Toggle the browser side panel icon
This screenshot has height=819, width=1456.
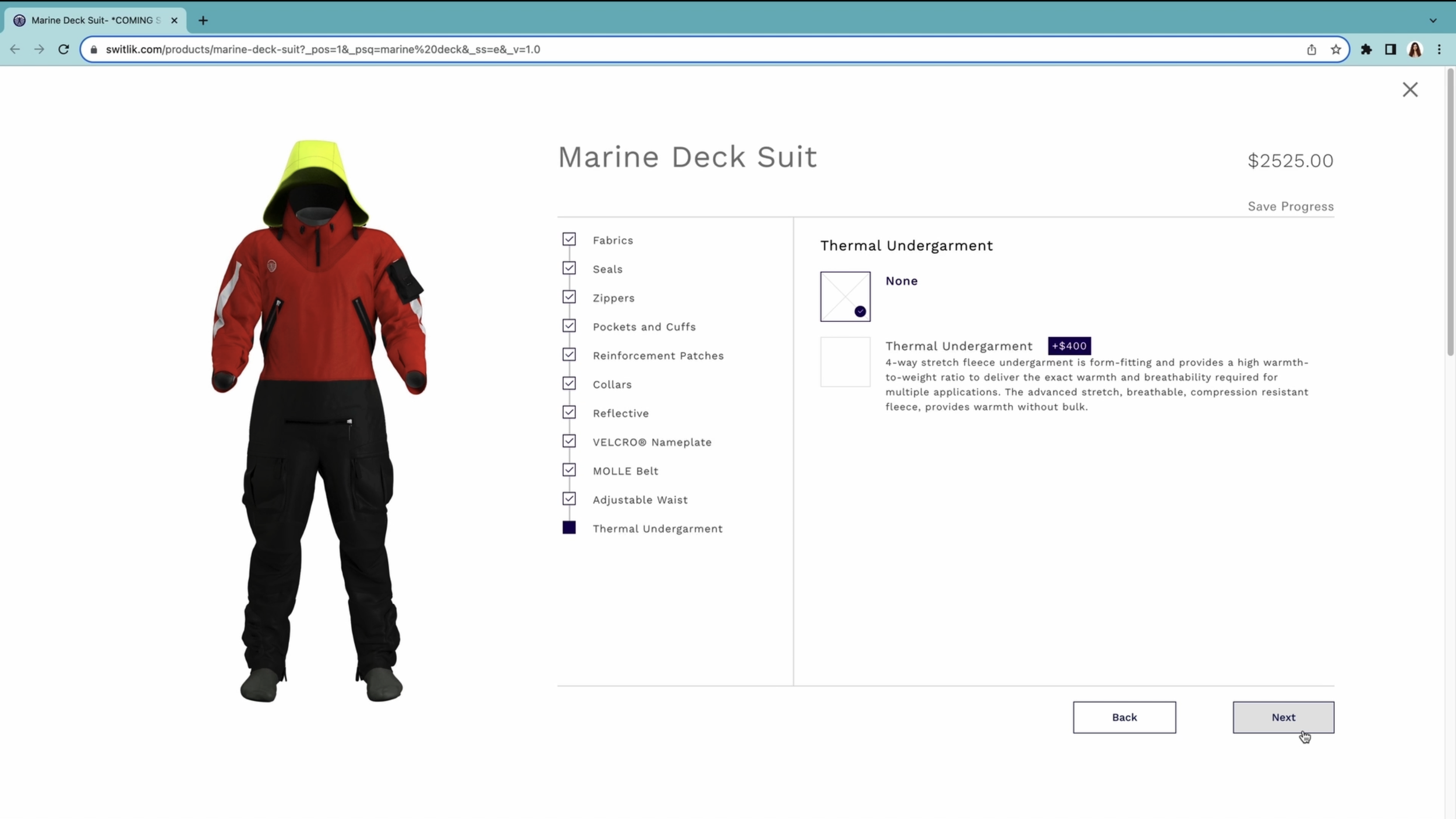click(x=1390, y=49)
